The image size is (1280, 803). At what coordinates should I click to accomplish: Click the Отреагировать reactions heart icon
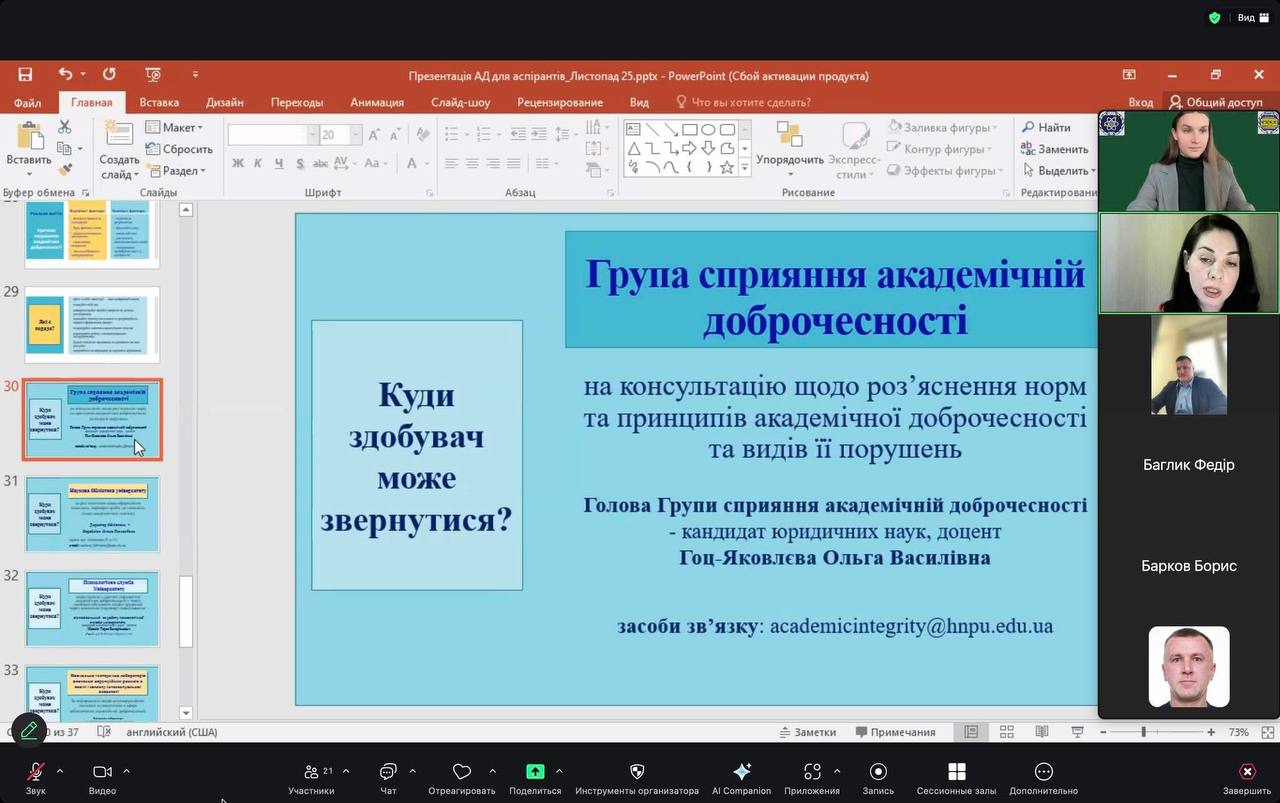[461, 772]
